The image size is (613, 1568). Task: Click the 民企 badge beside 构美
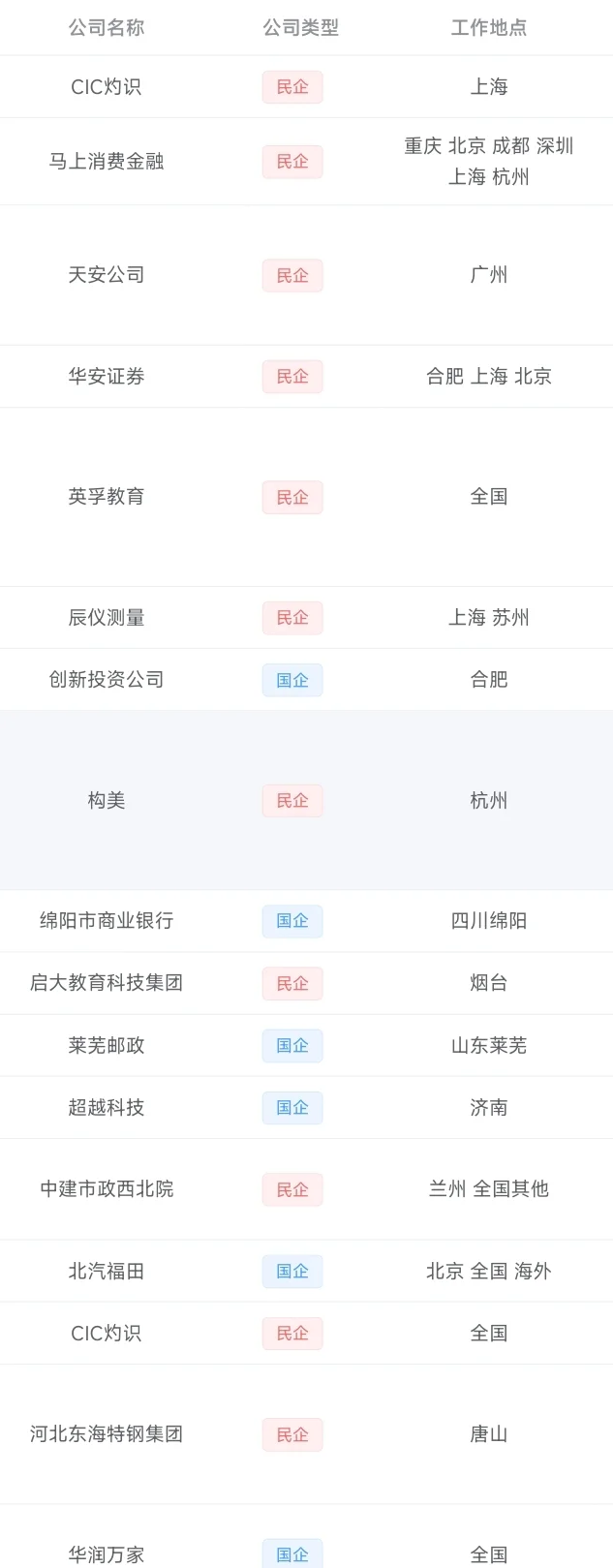[291, 801]
